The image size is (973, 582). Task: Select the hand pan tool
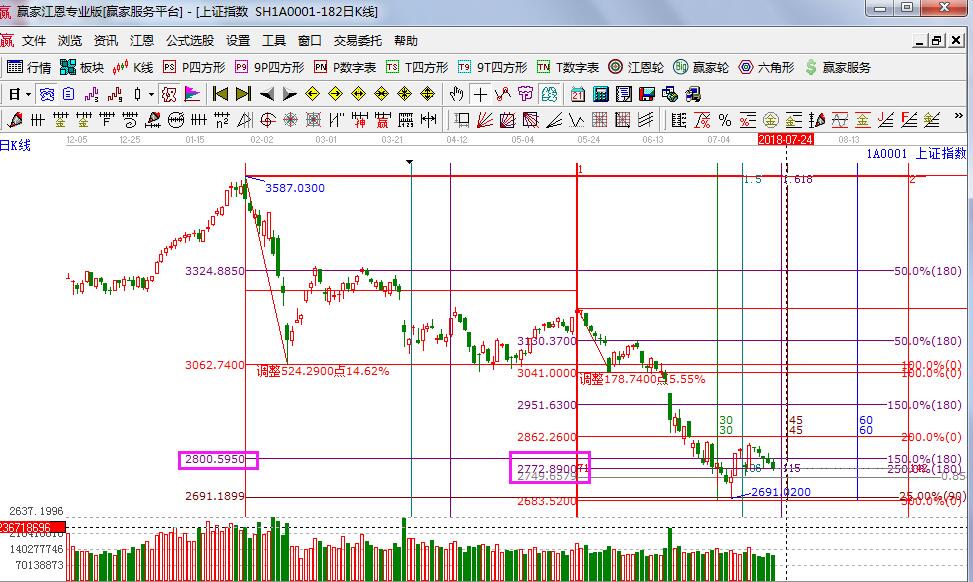(456, 94)
